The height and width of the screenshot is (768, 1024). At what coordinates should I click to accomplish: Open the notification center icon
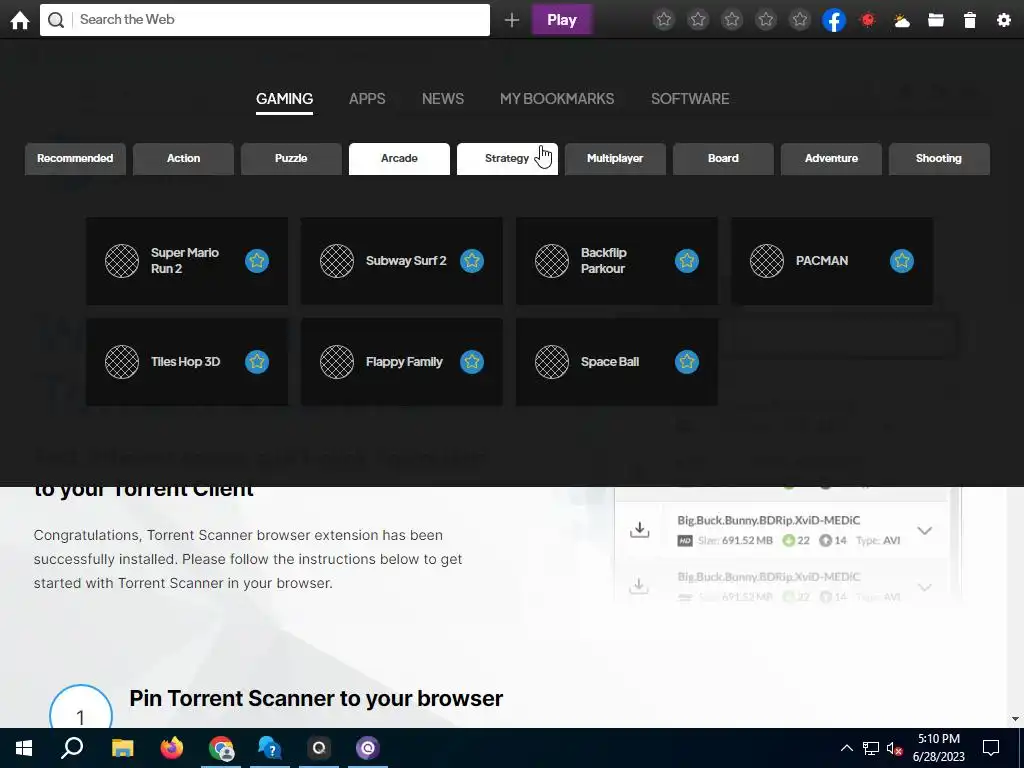pyautogui.click(x=991, y=748)
